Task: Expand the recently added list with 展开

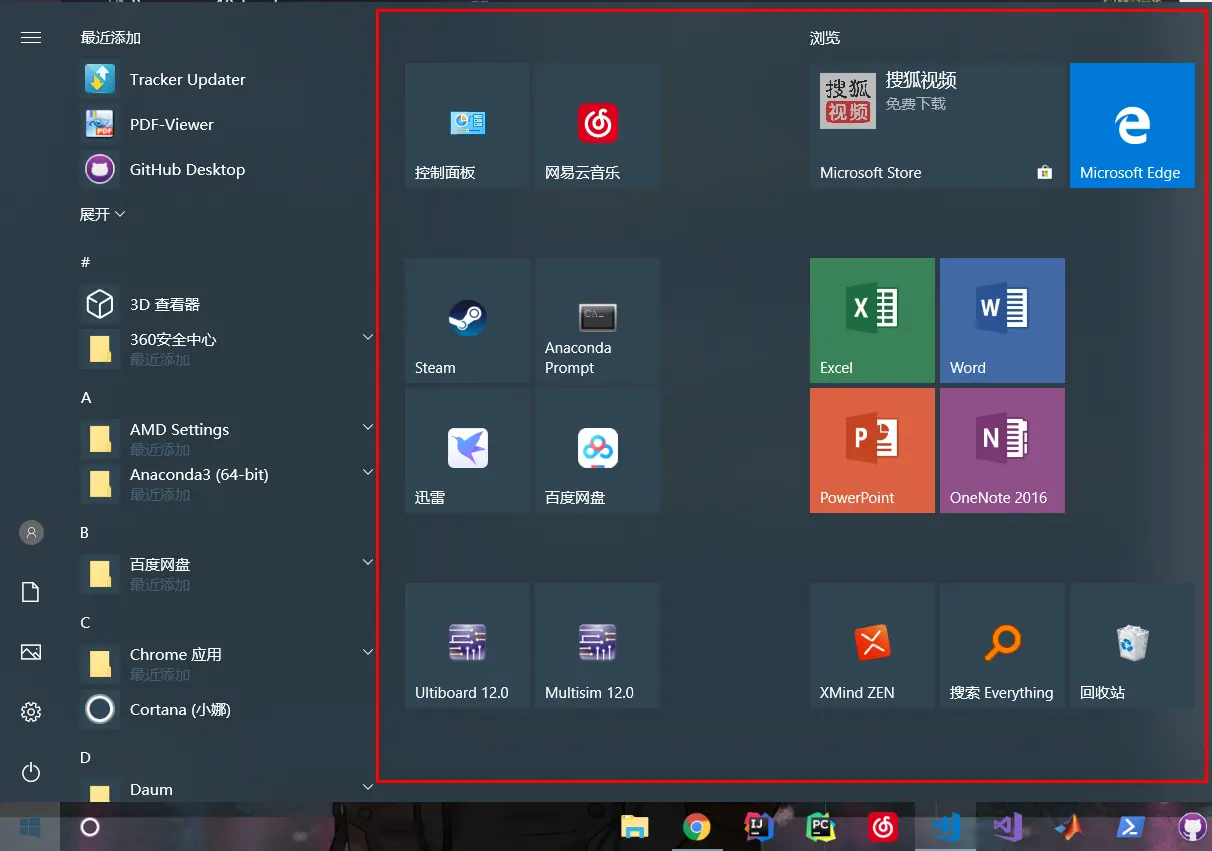Action: [x=103, y=214]
